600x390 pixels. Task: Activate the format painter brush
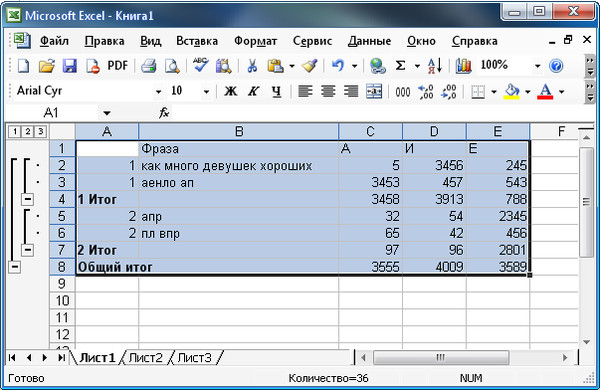pos(310,66)
